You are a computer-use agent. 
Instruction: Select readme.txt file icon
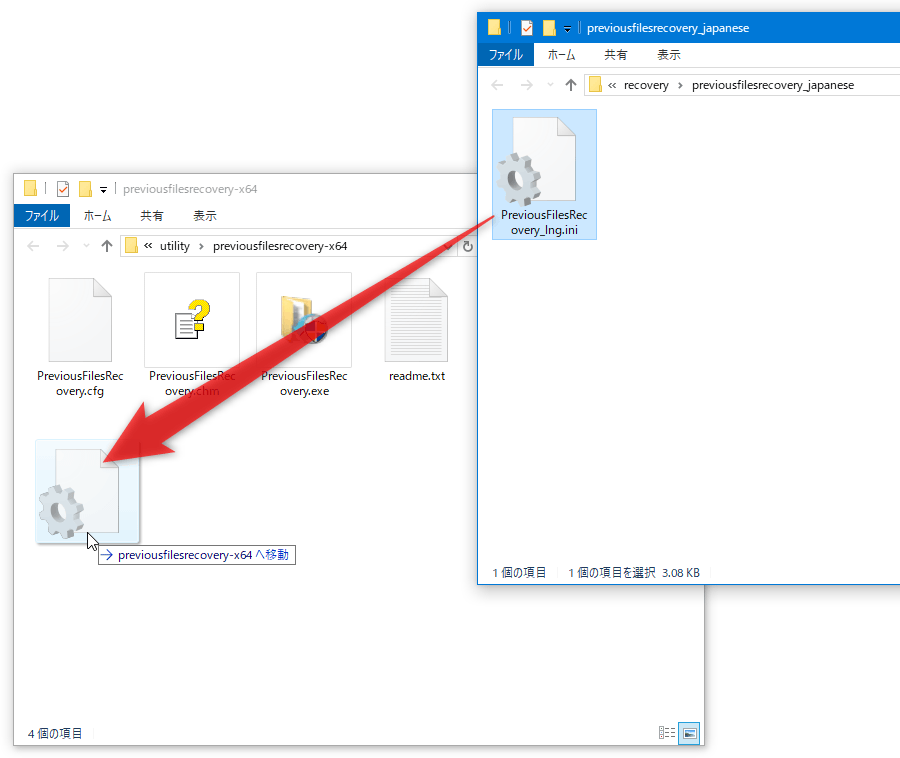(x=416, y=320)
